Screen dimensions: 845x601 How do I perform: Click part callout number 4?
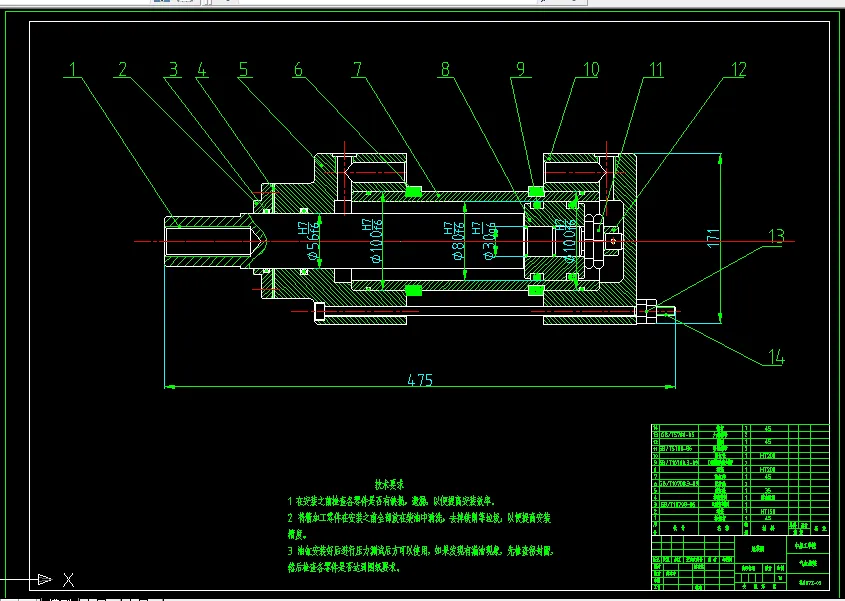point(202,70)
